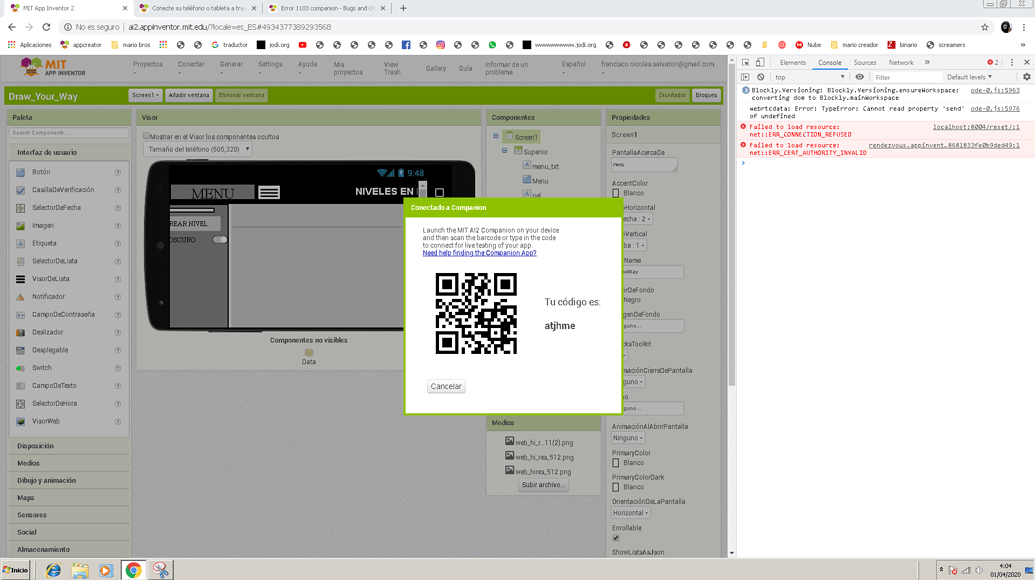Open the Conectar menu
1035x580 pixels.
(191, 65)
